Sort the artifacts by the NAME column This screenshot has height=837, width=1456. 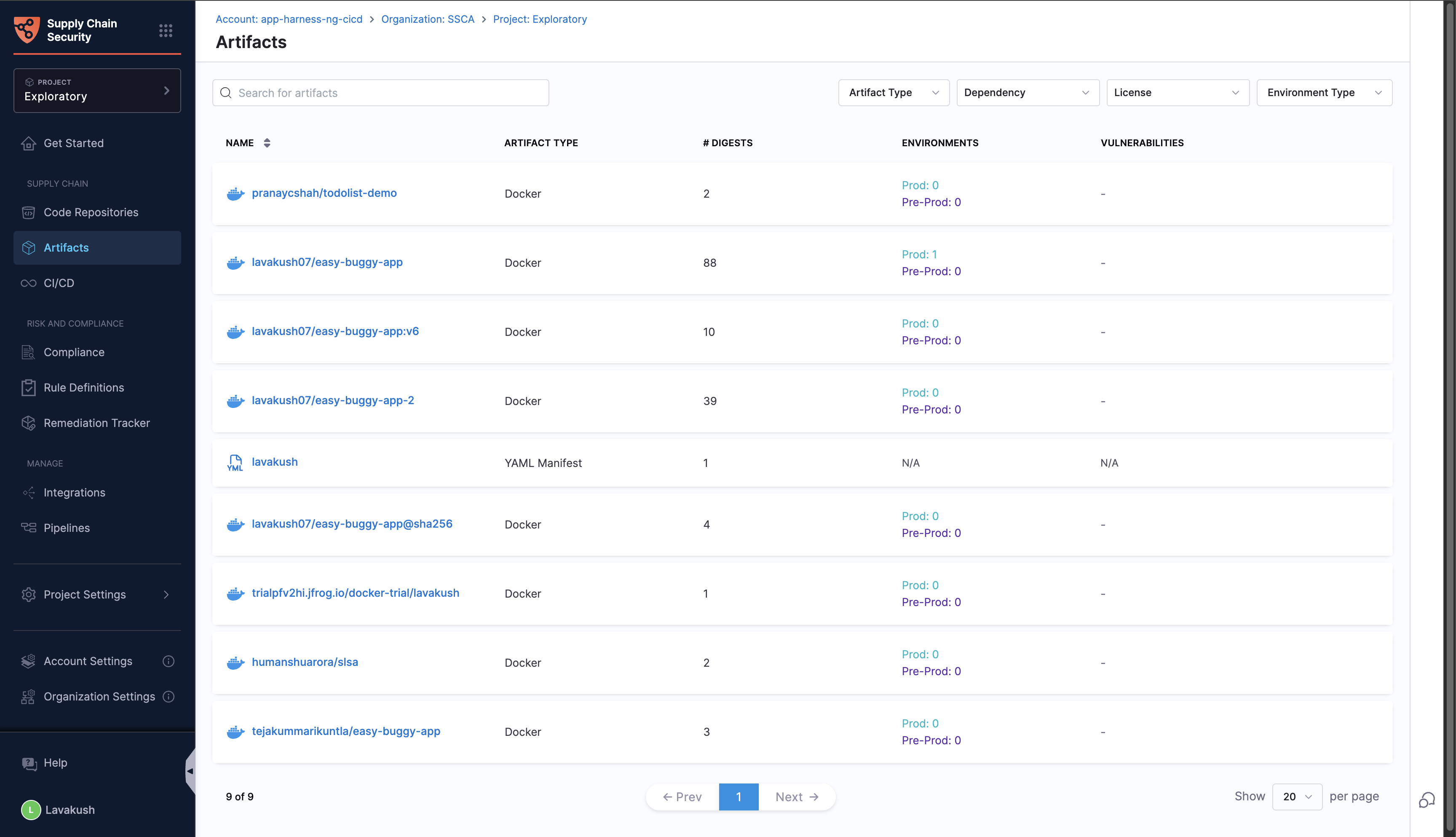[267, 143]
